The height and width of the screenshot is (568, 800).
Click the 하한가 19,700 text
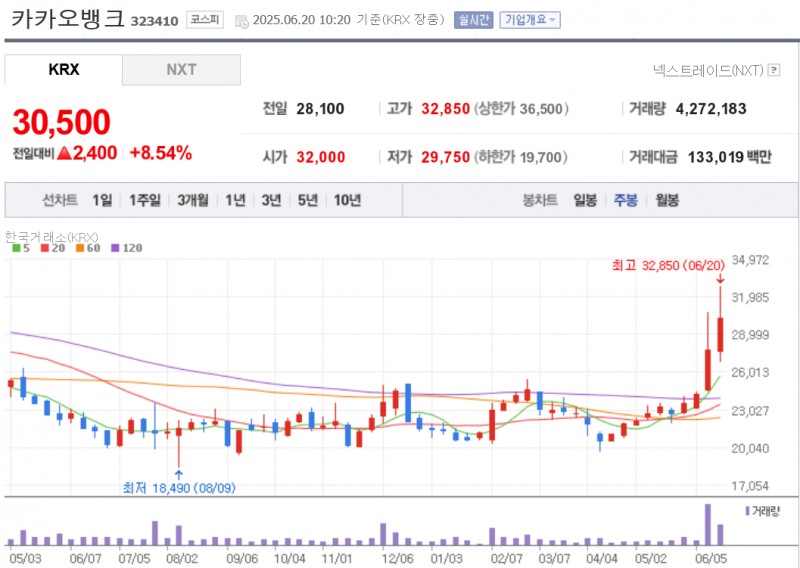520,157
